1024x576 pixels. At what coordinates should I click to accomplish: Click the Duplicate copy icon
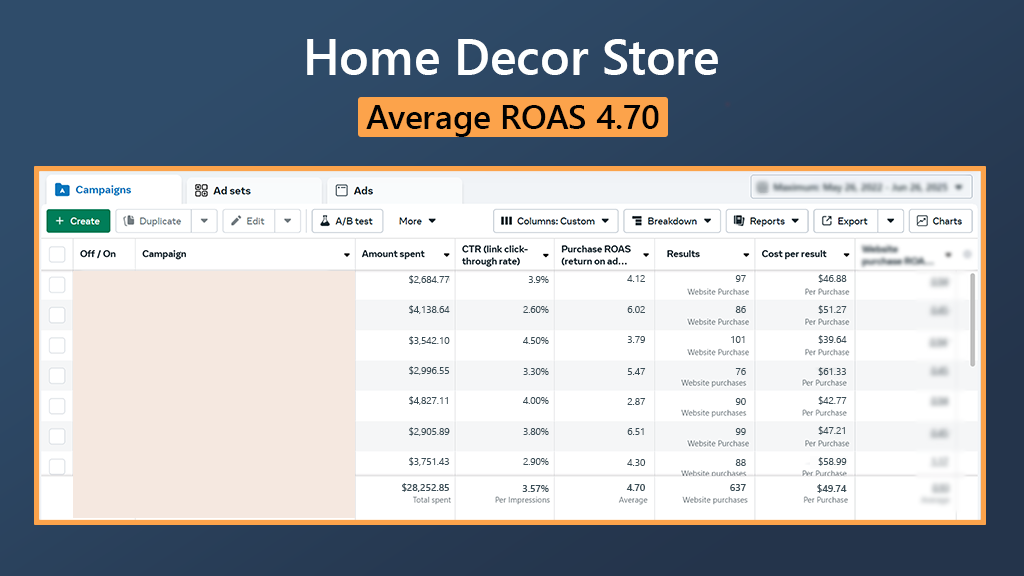point(128,221)
